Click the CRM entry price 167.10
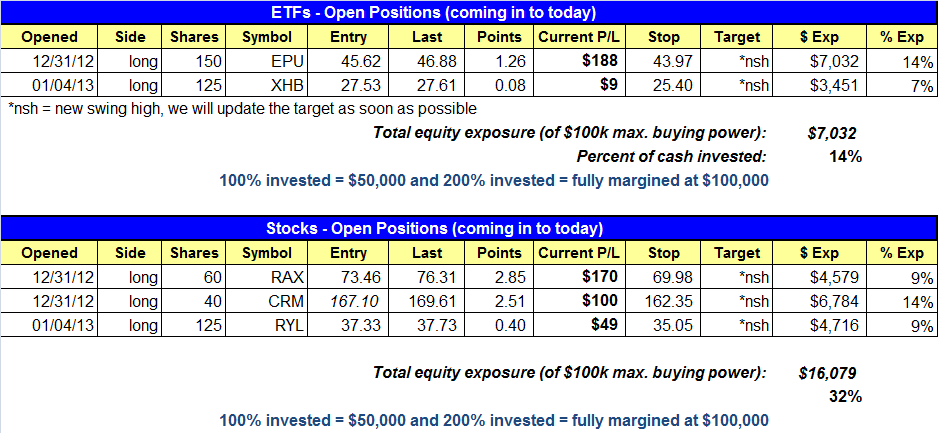Screen dimensions: 938x433 348,301
